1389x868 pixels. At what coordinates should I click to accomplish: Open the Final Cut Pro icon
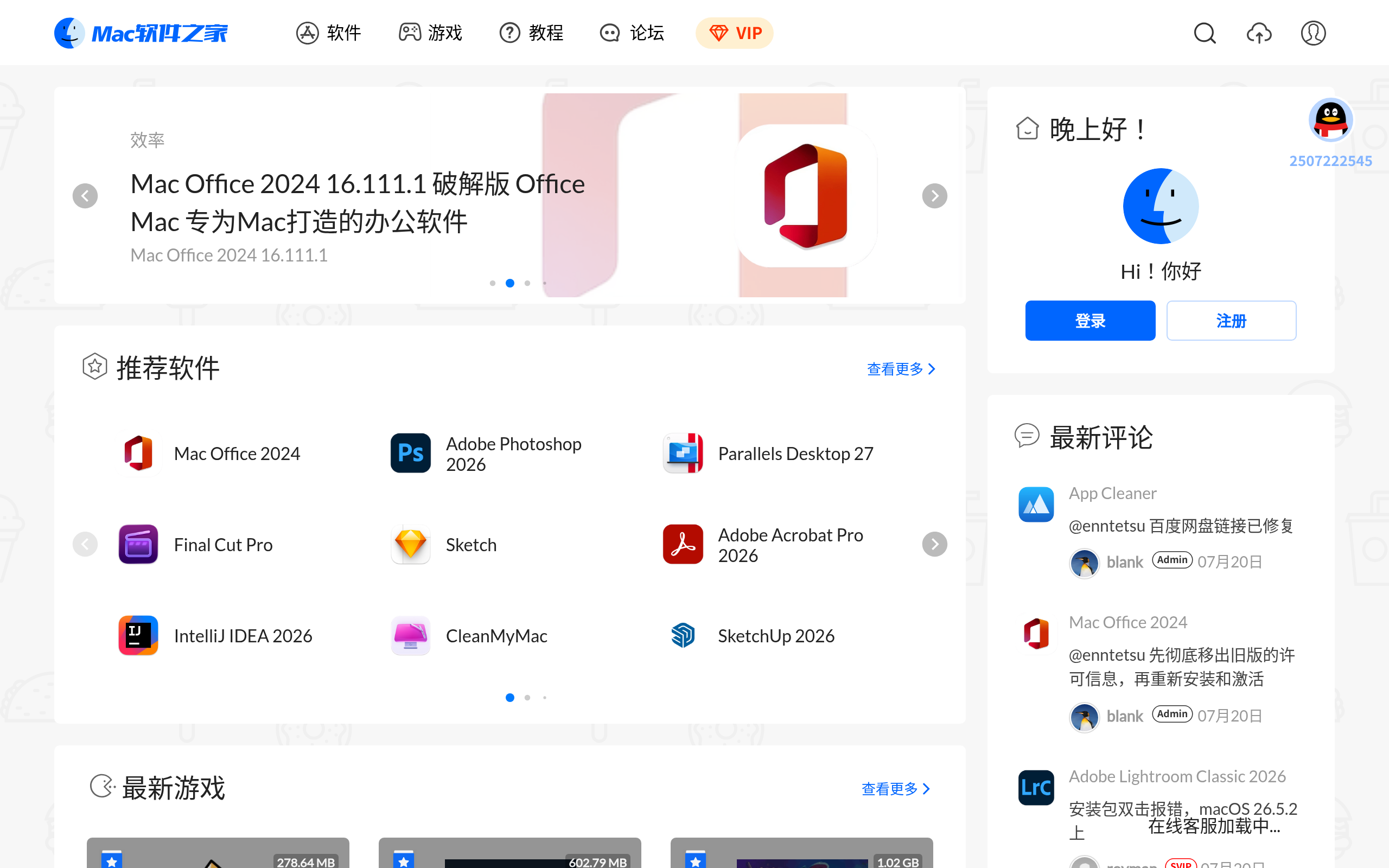pyautogui.click(x=138, y=544)
